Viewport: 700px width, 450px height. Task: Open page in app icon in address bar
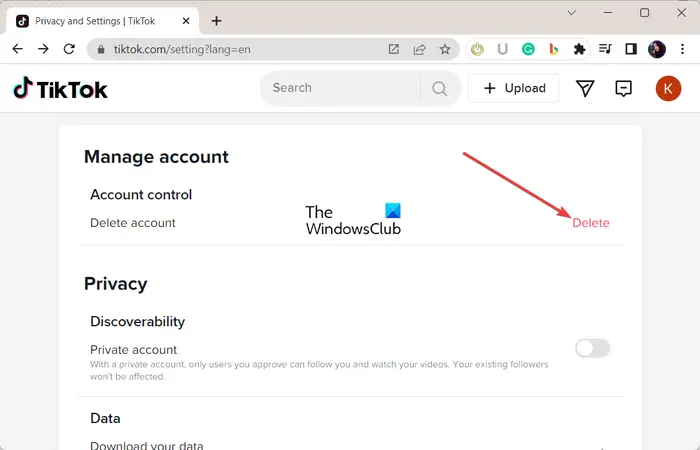pos(393,49)
